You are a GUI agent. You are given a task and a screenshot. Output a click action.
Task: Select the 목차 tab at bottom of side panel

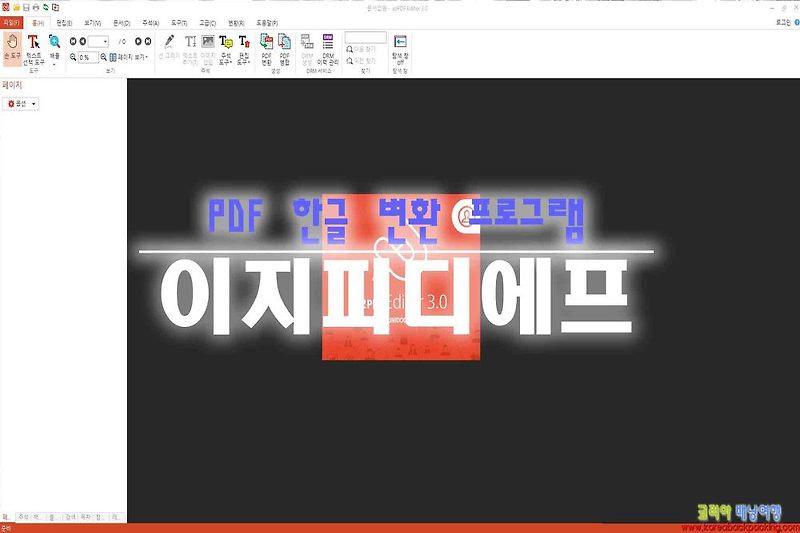85,517
